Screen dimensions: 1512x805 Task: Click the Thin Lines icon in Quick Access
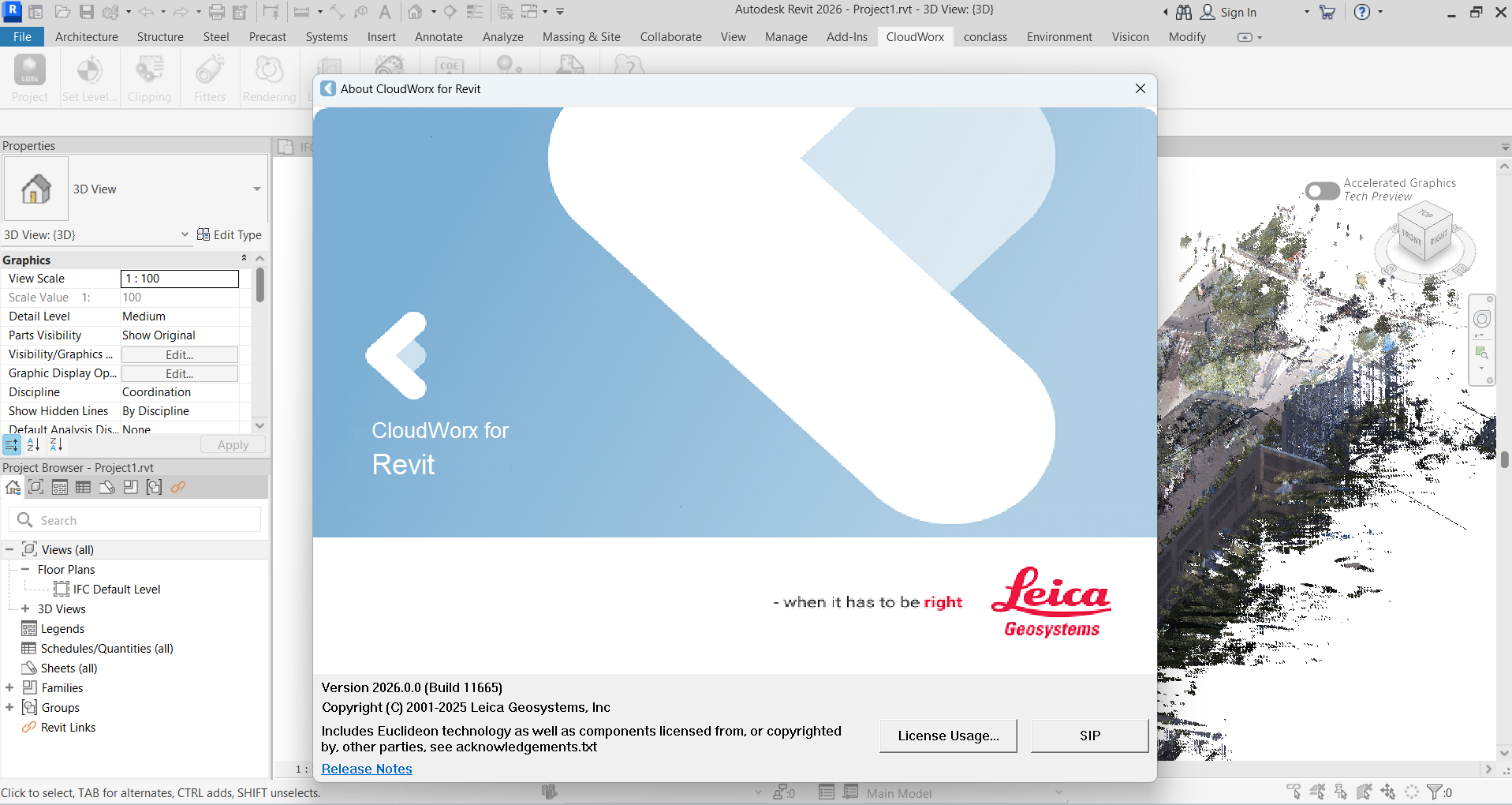click(x=474, y=12)
